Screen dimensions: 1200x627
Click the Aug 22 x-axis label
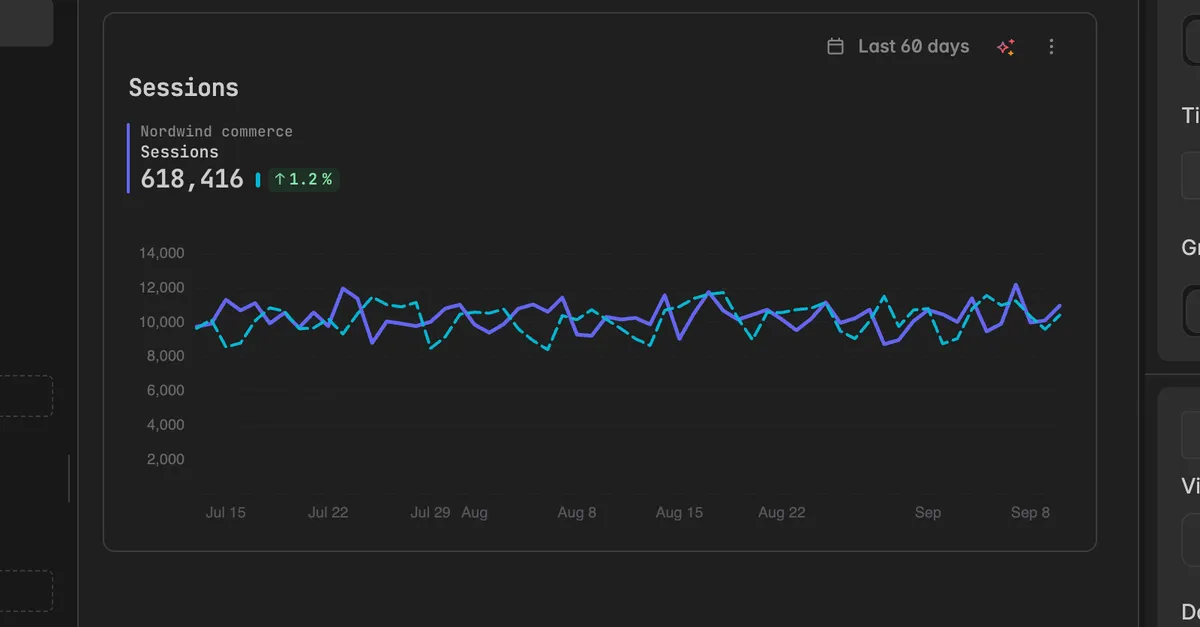point(782,512)
